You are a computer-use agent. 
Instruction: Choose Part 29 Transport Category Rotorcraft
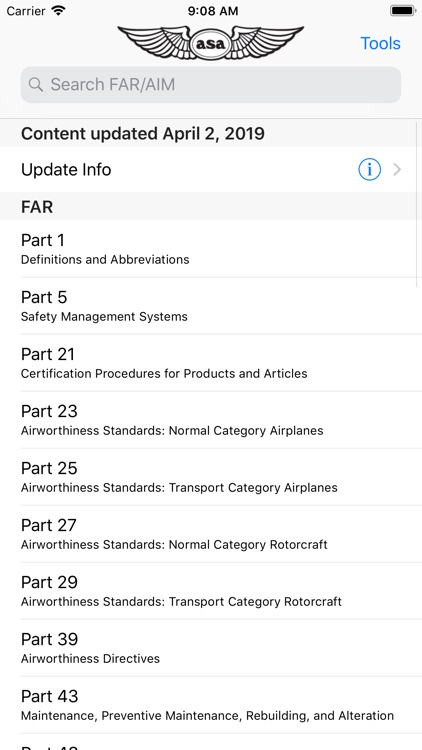click(x=211, y=590)
